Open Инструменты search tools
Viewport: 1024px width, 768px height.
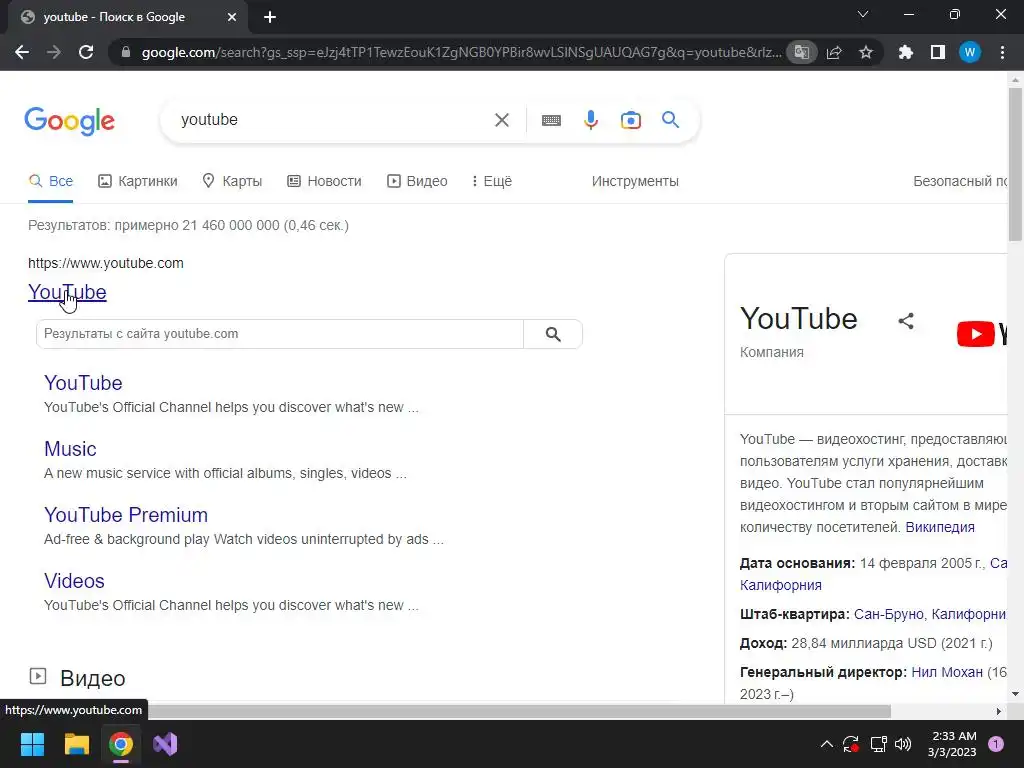pos(635,181)
